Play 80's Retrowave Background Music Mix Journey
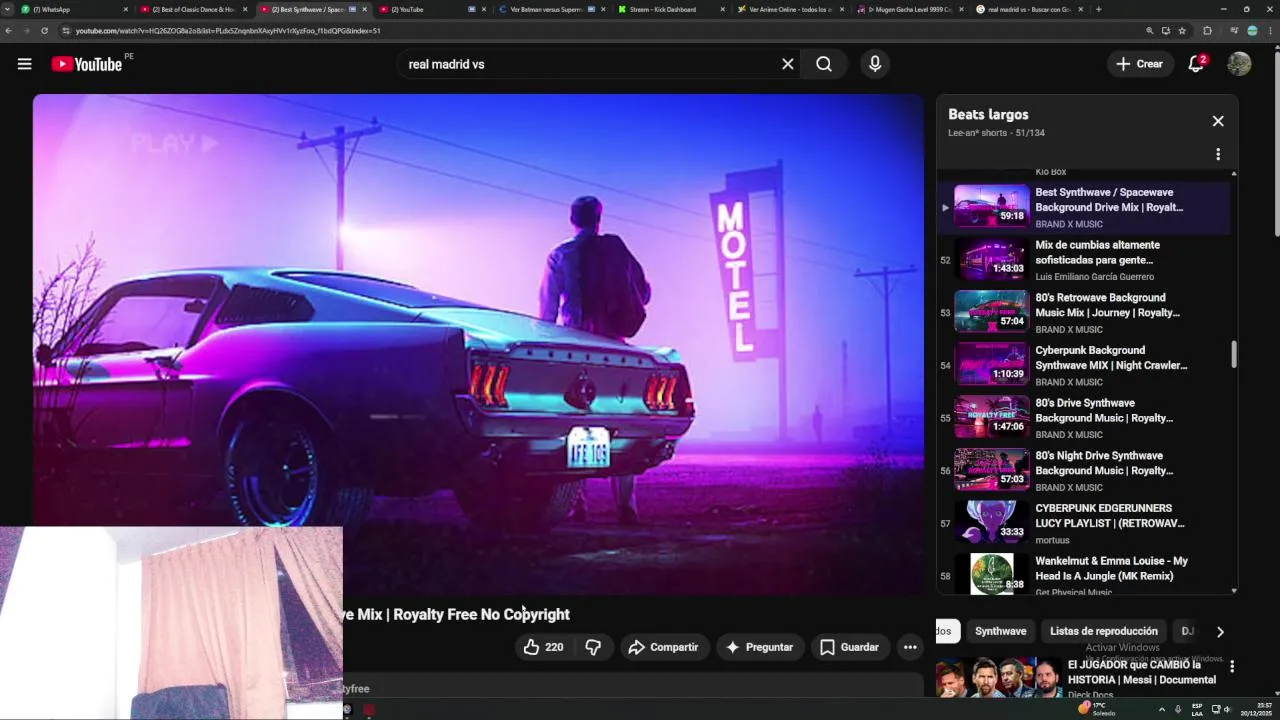This screenshot has width=1280, height=720. pos(1084,313)
